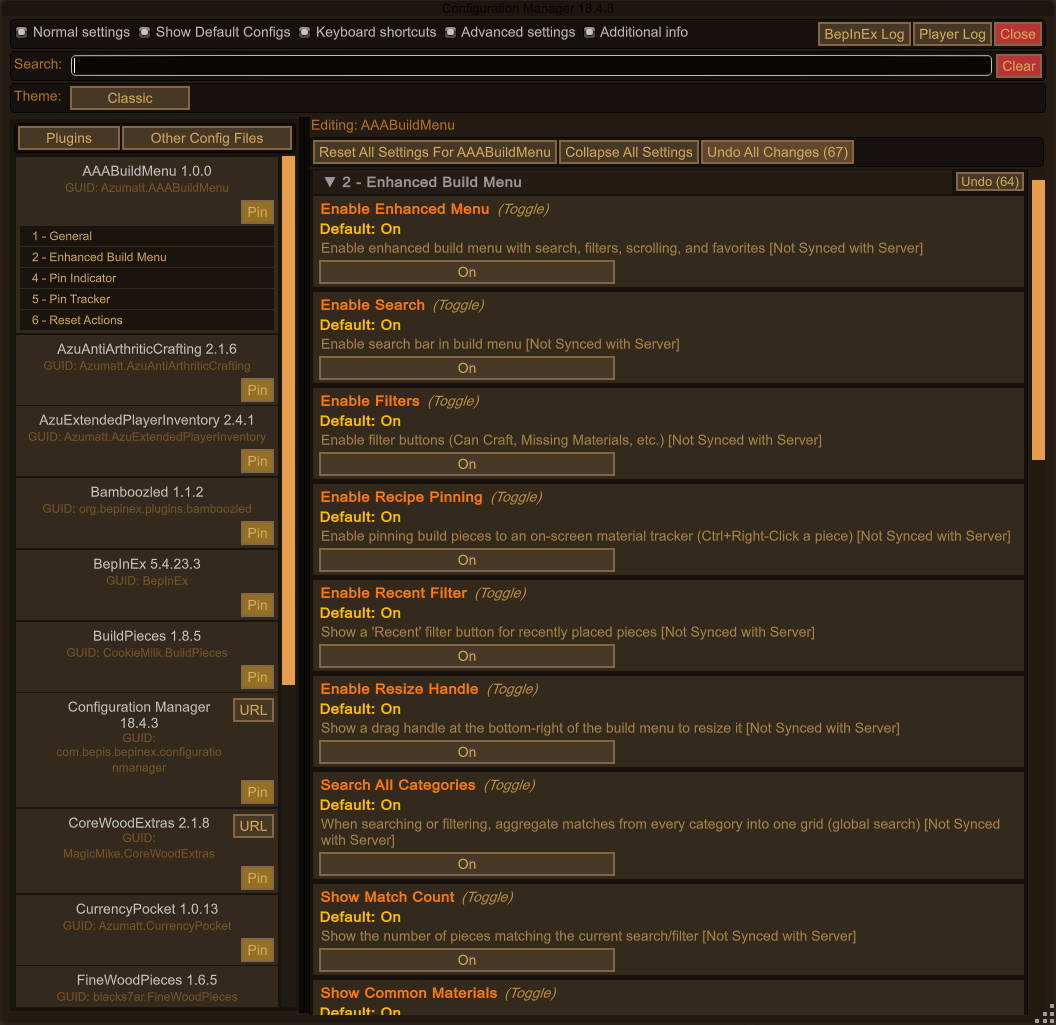The width and height of the screenshot is (1056, 1025).
Task: Change the Classic theme button
Action: point(130,98)
